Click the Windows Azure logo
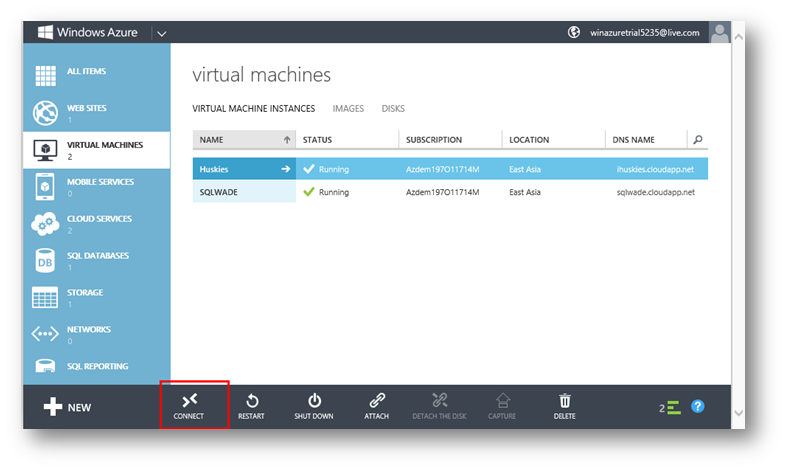The image size is (787, 471). (x=87, y=32)
